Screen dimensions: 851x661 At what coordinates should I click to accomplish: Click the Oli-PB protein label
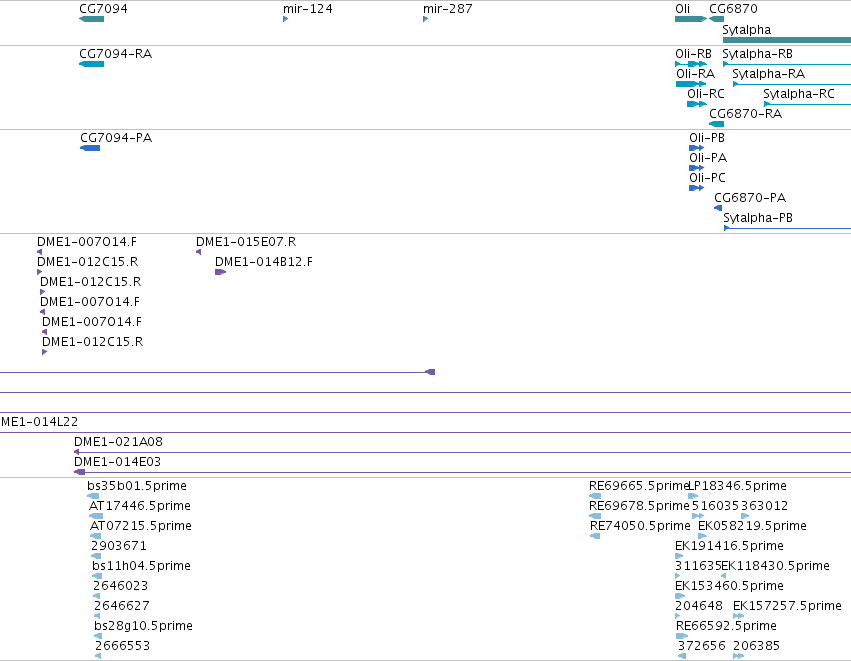pos(707,138)
